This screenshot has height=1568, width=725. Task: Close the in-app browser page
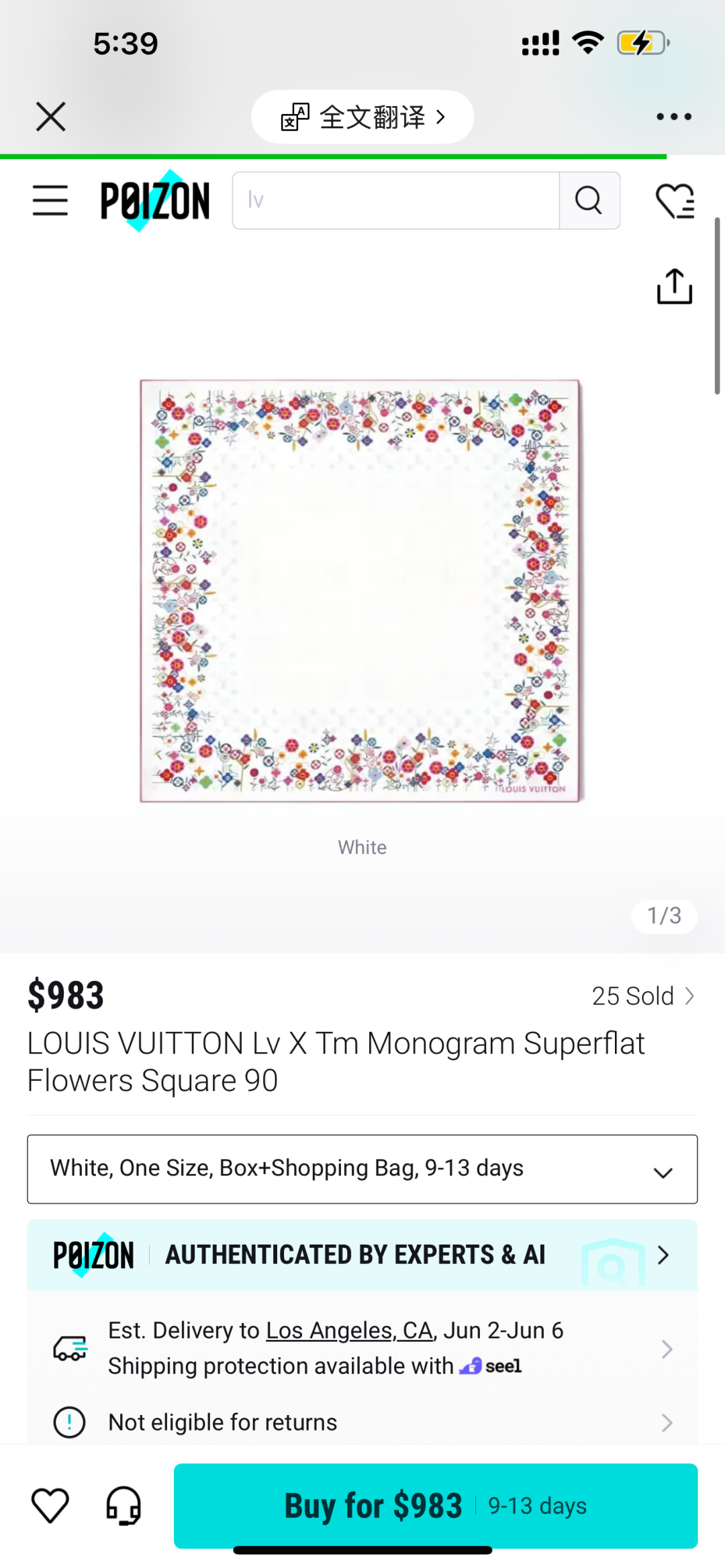[51, 117]
